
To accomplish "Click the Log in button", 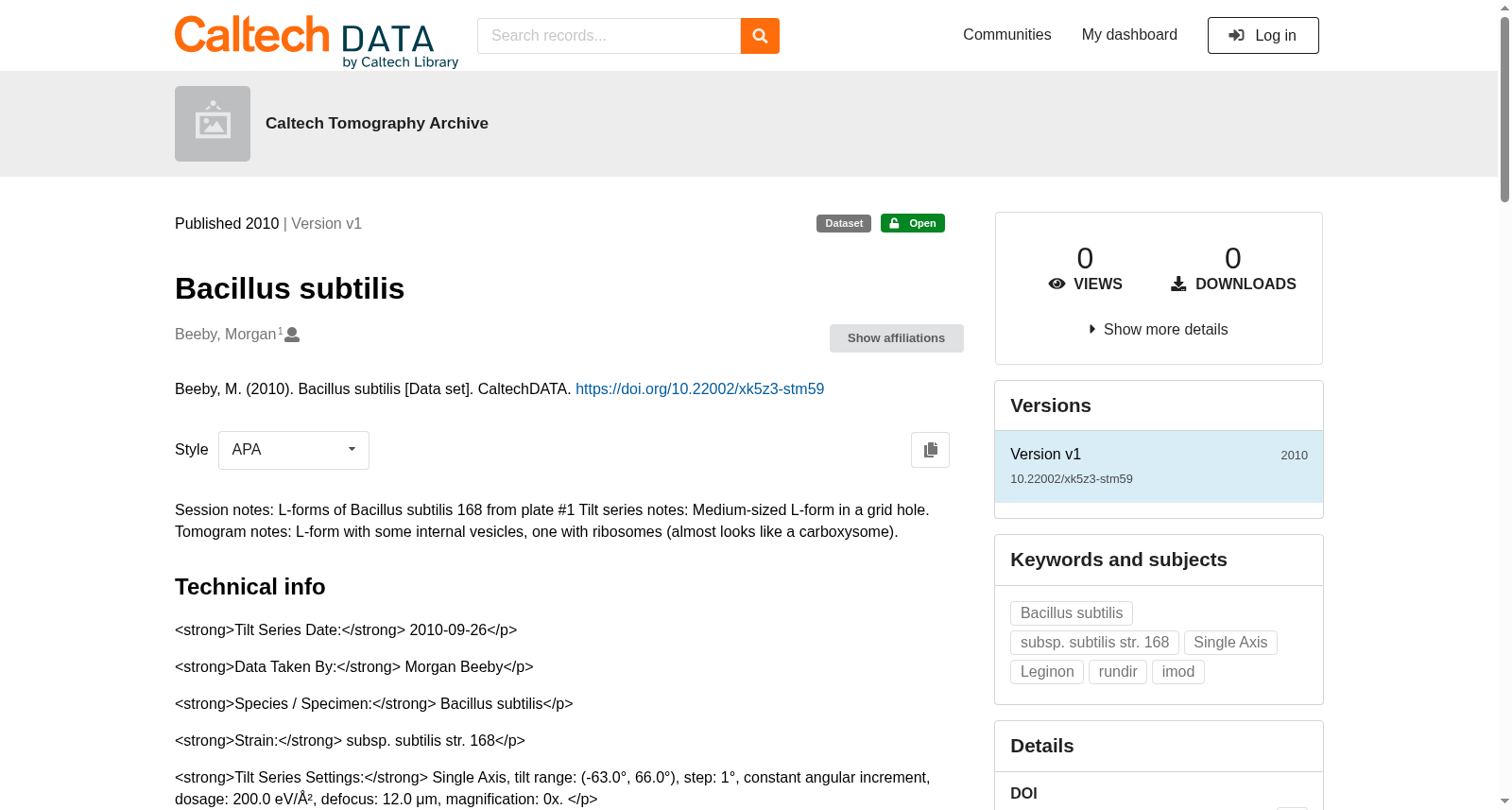I will pyautogui.click(x=1263, y=36).
